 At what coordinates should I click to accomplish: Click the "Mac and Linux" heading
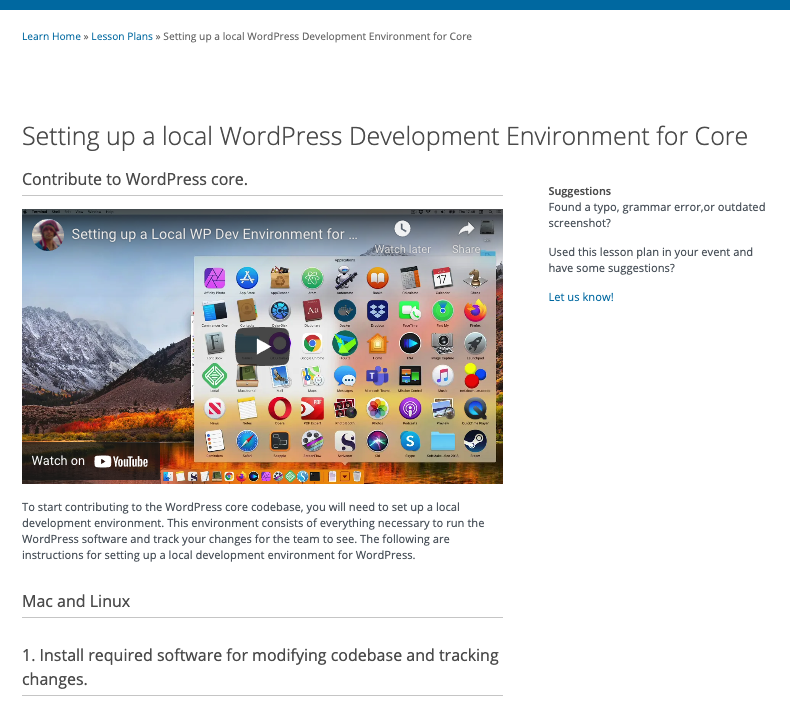coord(76,601)
